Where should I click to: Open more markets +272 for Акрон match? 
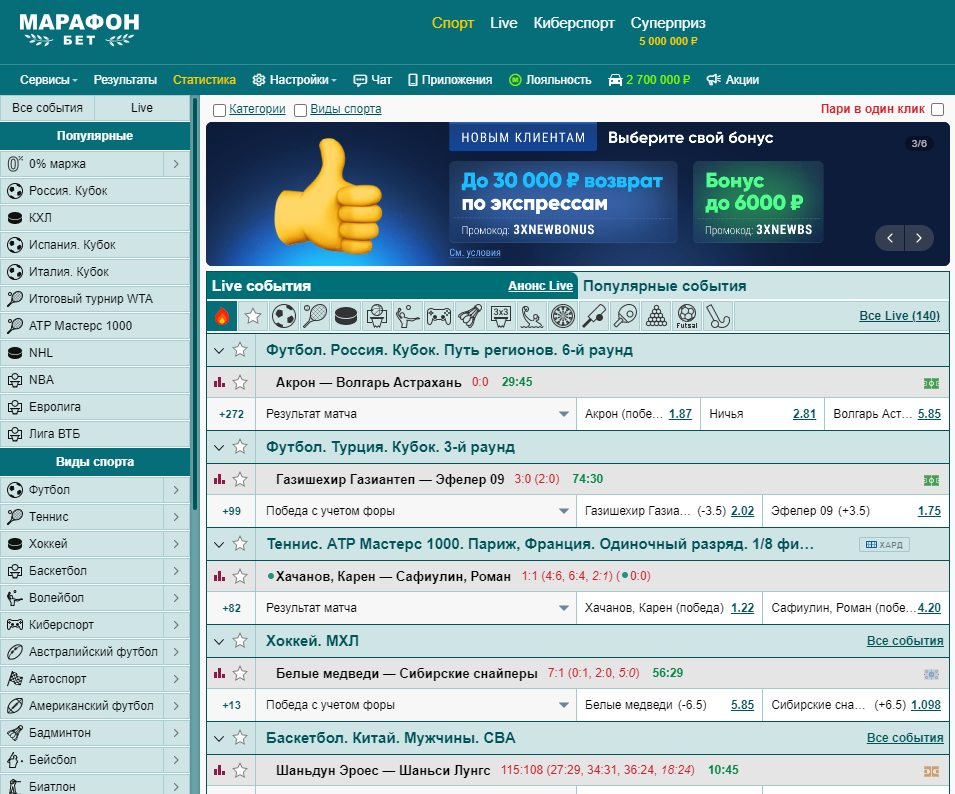coord(231,414)
